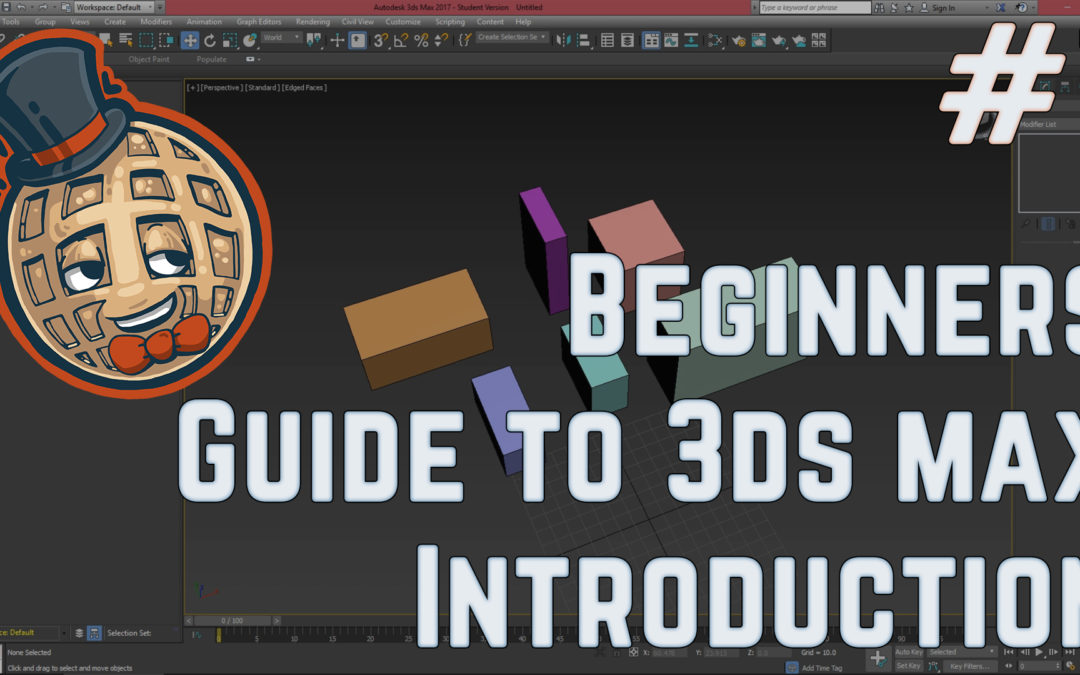Click Edit Named Selection Sets icon
The image size is (1080, 675).
[465, 40]
